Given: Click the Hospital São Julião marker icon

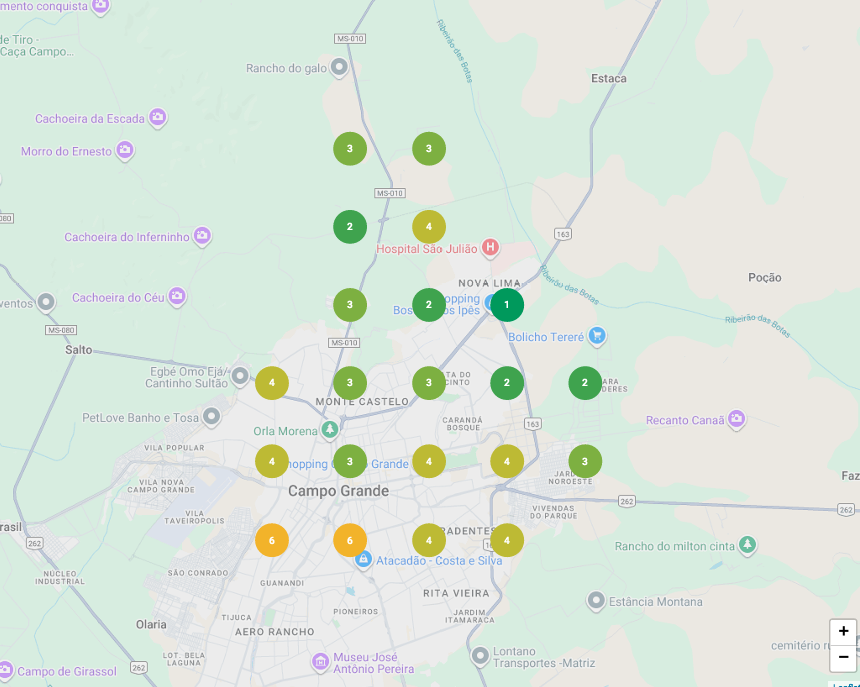Looking at the screenshot, I should [x=490, y=246].
